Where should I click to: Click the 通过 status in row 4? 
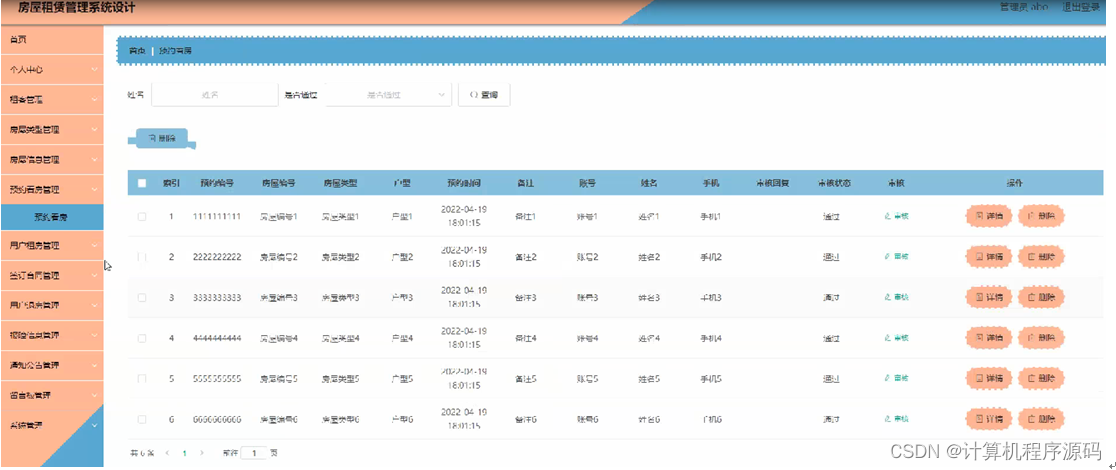831,338
